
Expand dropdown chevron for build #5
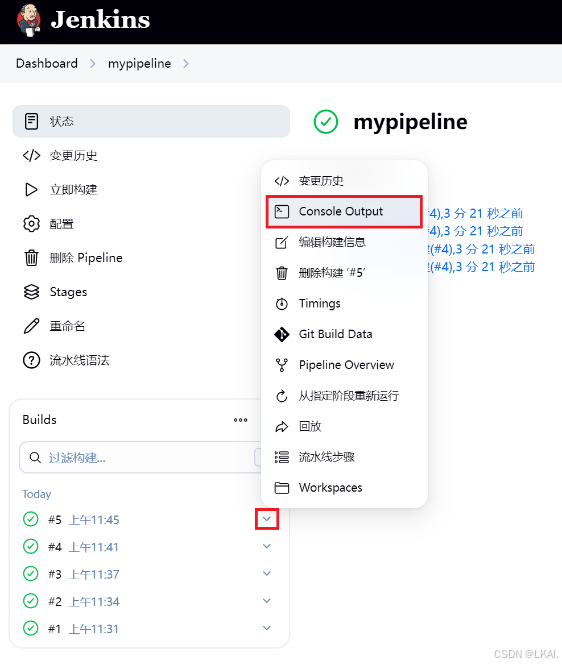[x=267, y=519]
